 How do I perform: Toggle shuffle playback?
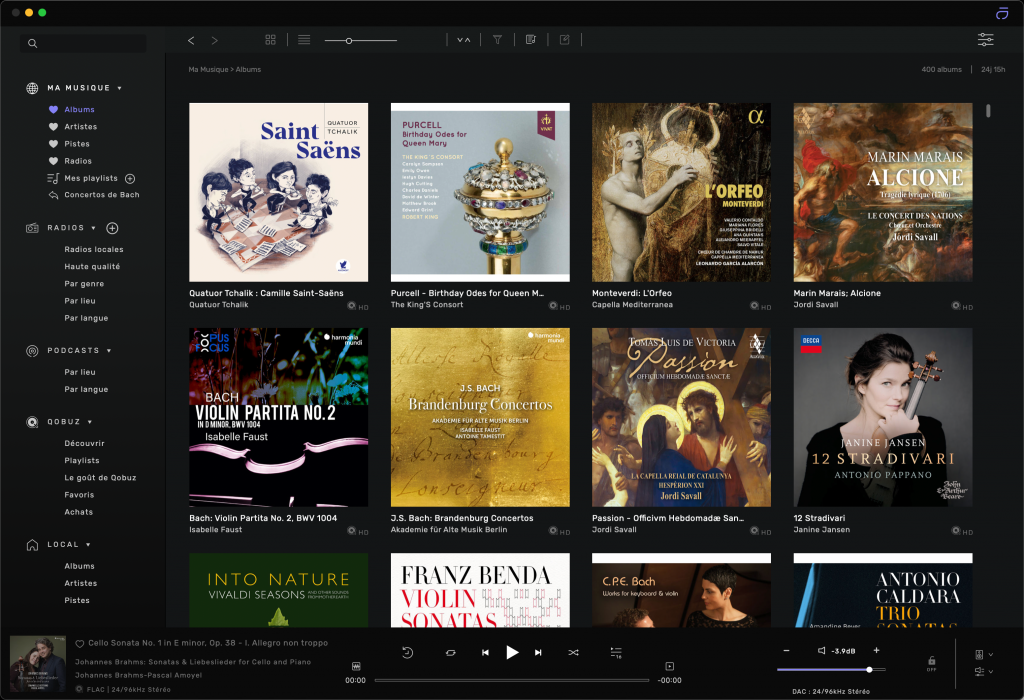click(x=573, y=653)
